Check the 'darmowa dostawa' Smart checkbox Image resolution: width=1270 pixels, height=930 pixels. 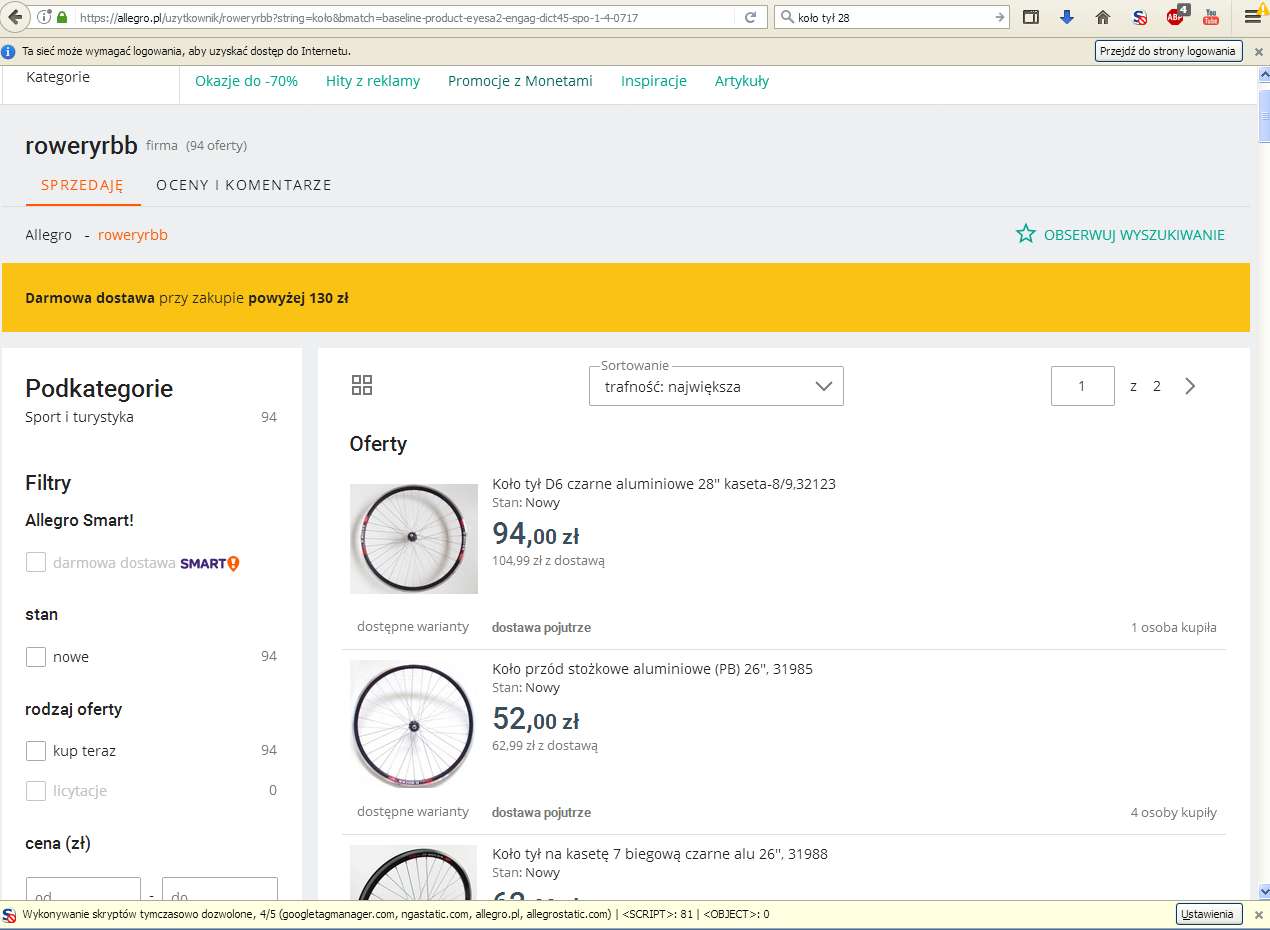[36, 563]
